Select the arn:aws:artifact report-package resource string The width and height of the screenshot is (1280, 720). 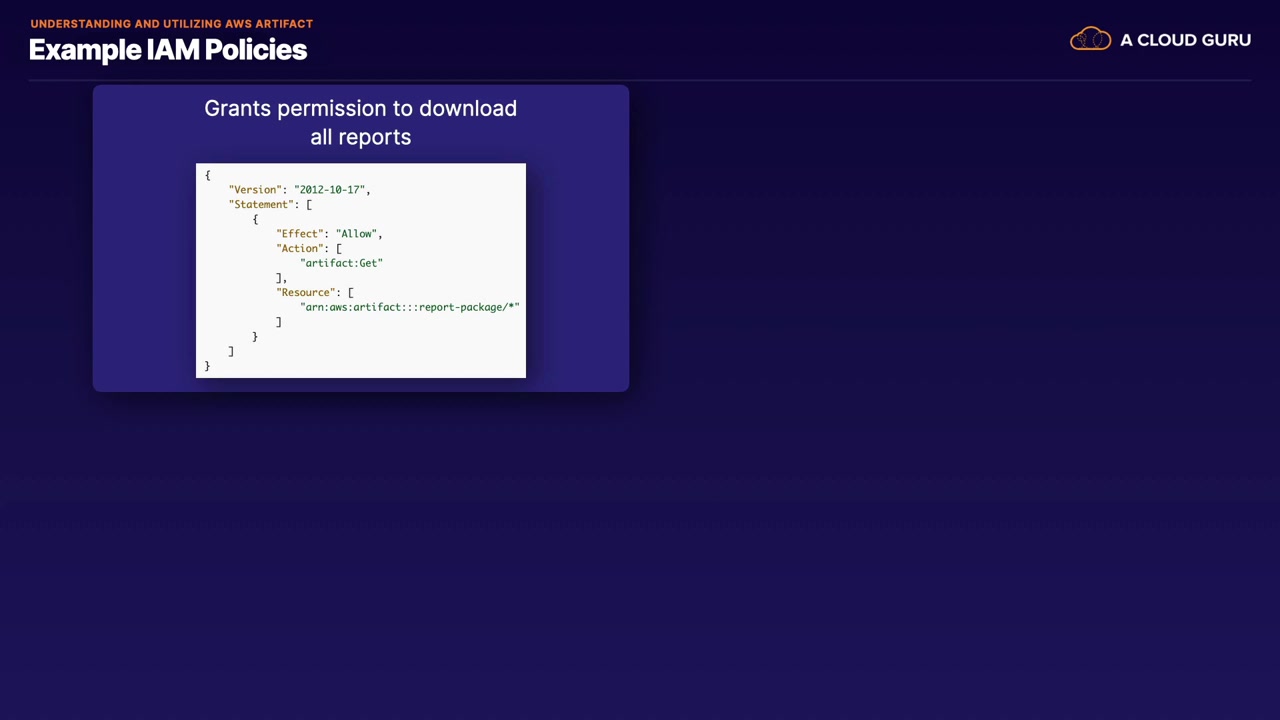pyautogui.click(x=410, y=307)
